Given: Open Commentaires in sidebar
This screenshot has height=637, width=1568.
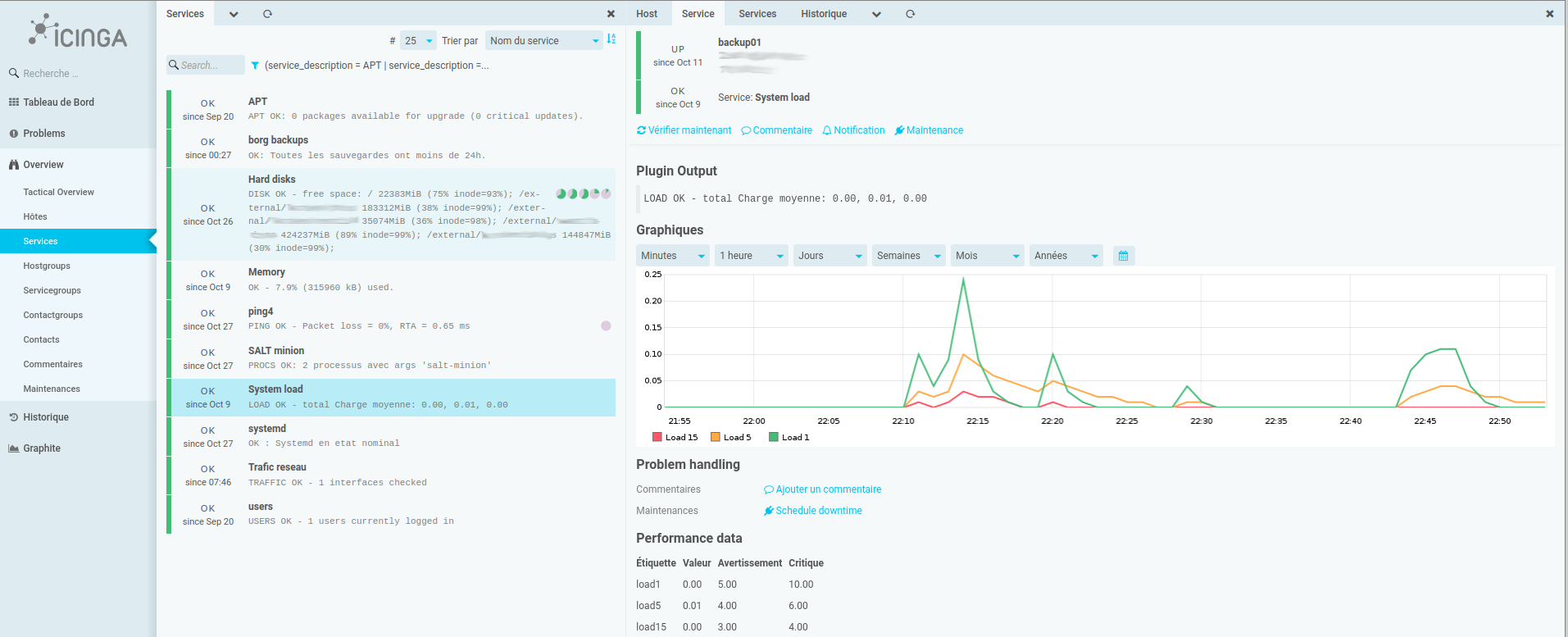Looking at the screenshot, I should pos(52,364).
